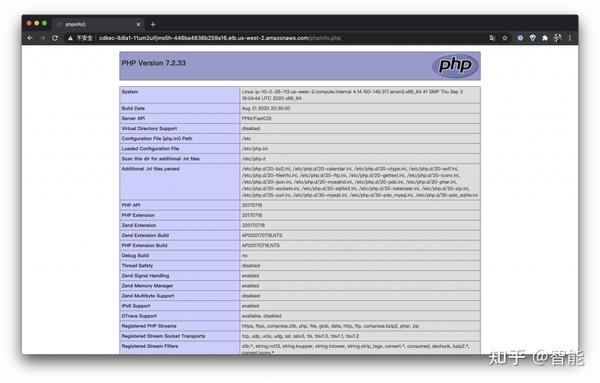Select the Aug 21 2020 build date value
The image size is (600, 383).
click(266, 108)
